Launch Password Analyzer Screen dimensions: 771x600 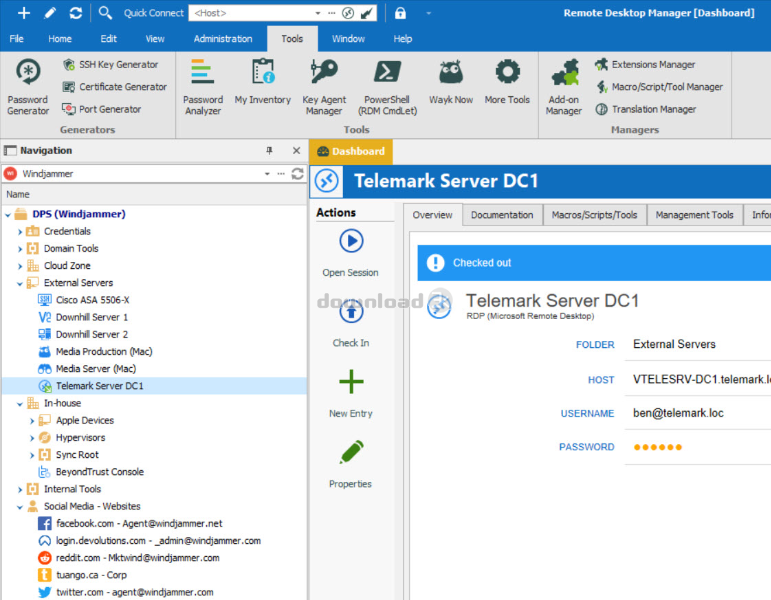(203, 87)
